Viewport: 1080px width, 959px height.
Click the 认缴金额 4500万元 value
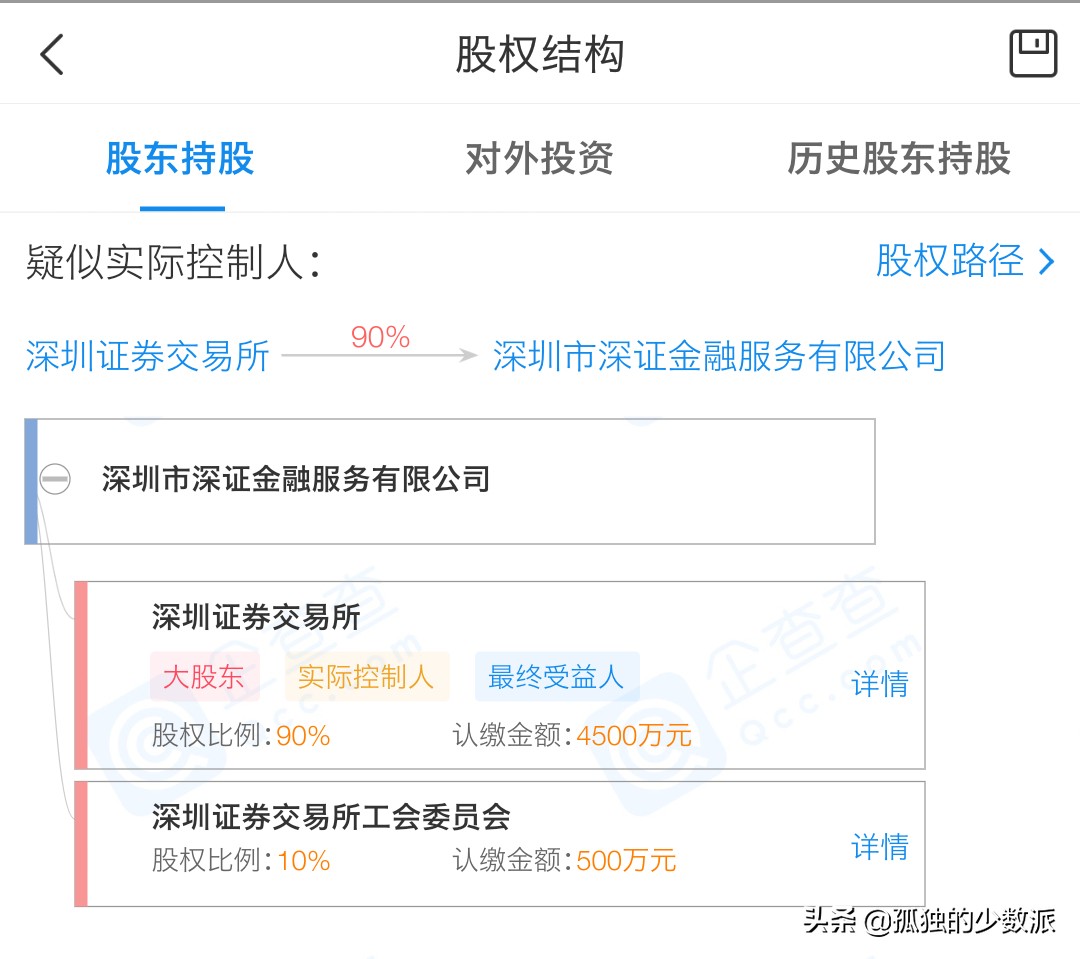[x=634, y=736]
